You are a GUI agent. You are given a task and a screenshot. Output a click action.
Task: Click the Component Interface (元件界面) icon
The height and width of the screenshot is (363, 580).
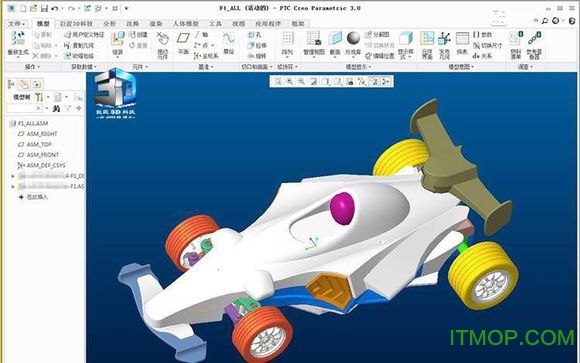pyautogui.click(x=427, y=38)
